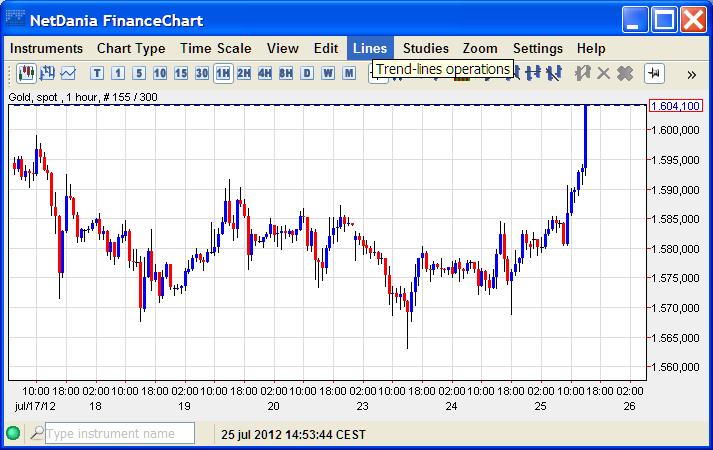
Task: Switch to 15 minute time scale
Action: 181,73
